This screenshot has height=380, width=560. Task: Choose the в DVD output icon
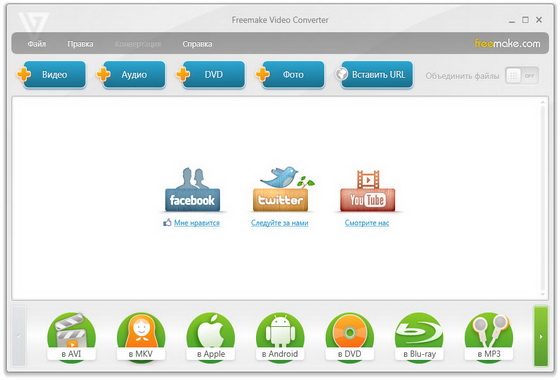point(350,338)
